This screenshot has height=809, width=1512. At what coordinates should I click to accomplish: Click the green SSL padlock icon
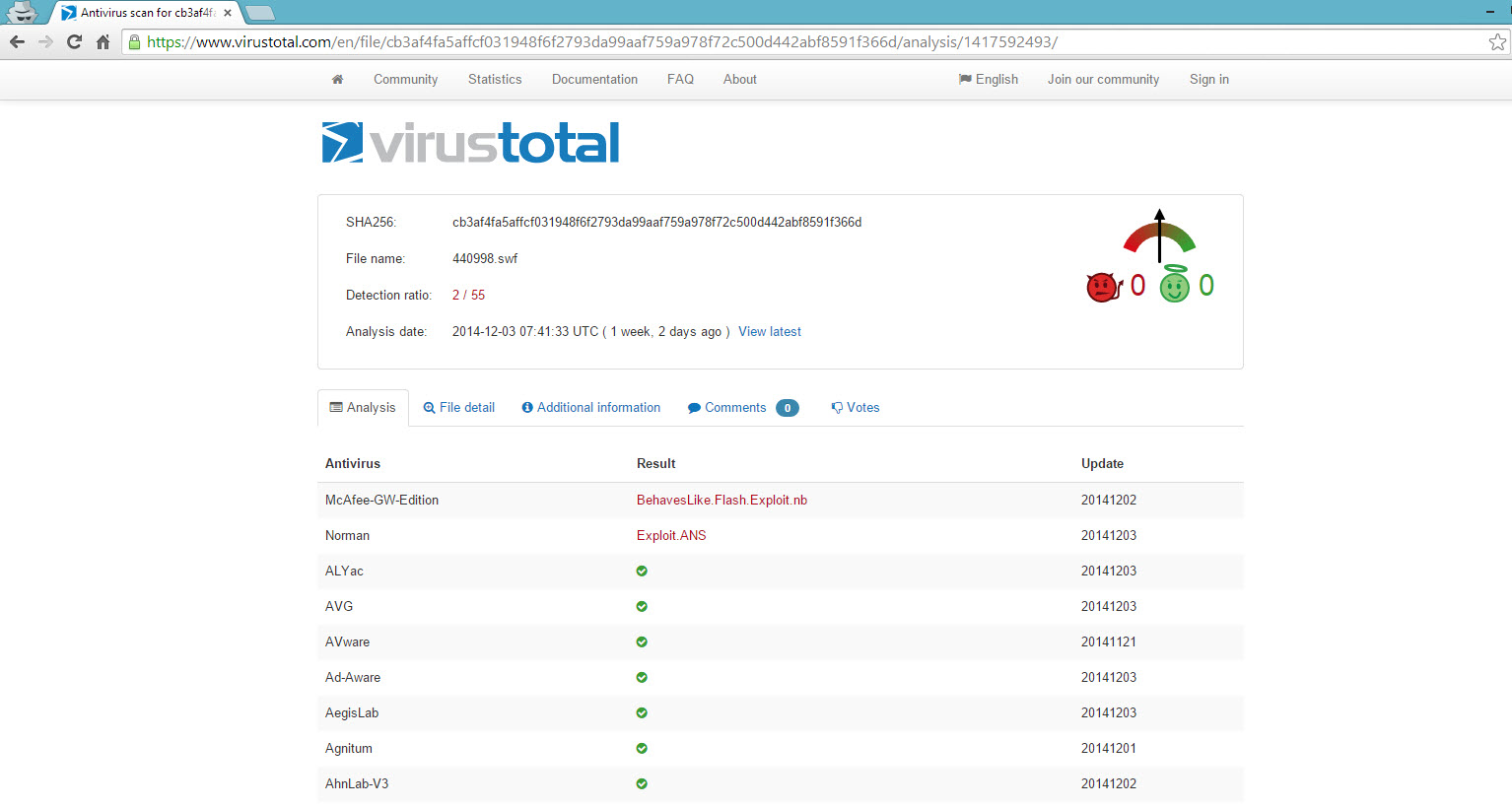point(135,42)
